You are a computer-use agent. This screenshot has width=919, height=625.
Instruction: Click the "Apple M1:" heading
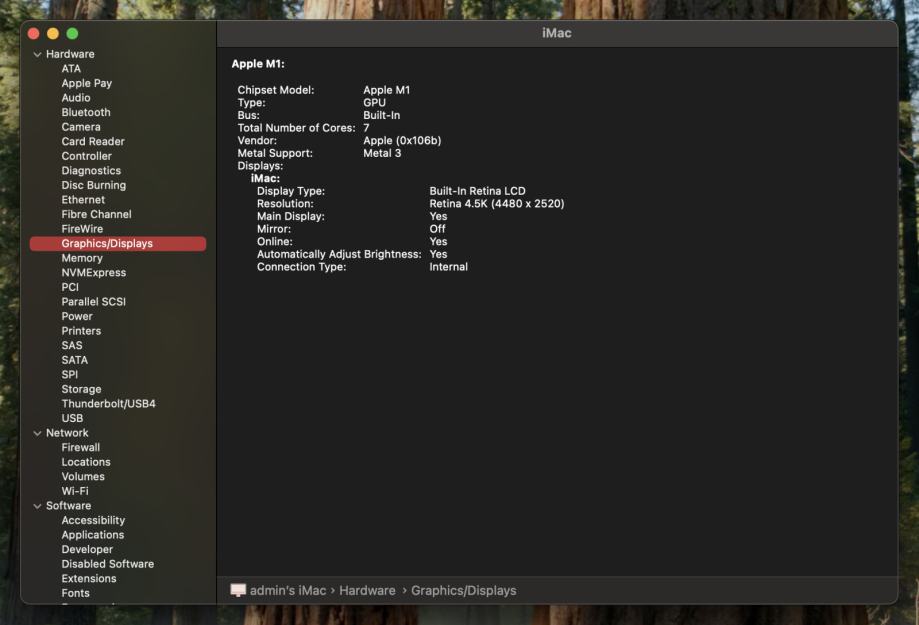[258, 64]
